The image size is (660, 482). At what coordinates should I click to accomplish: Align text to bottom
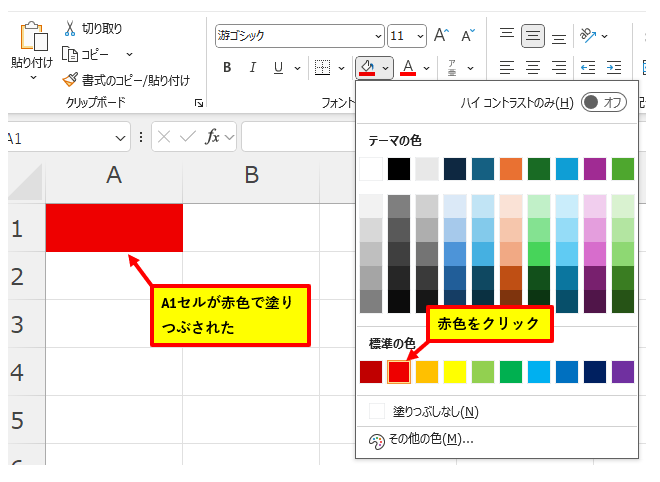tap(559, 38)
